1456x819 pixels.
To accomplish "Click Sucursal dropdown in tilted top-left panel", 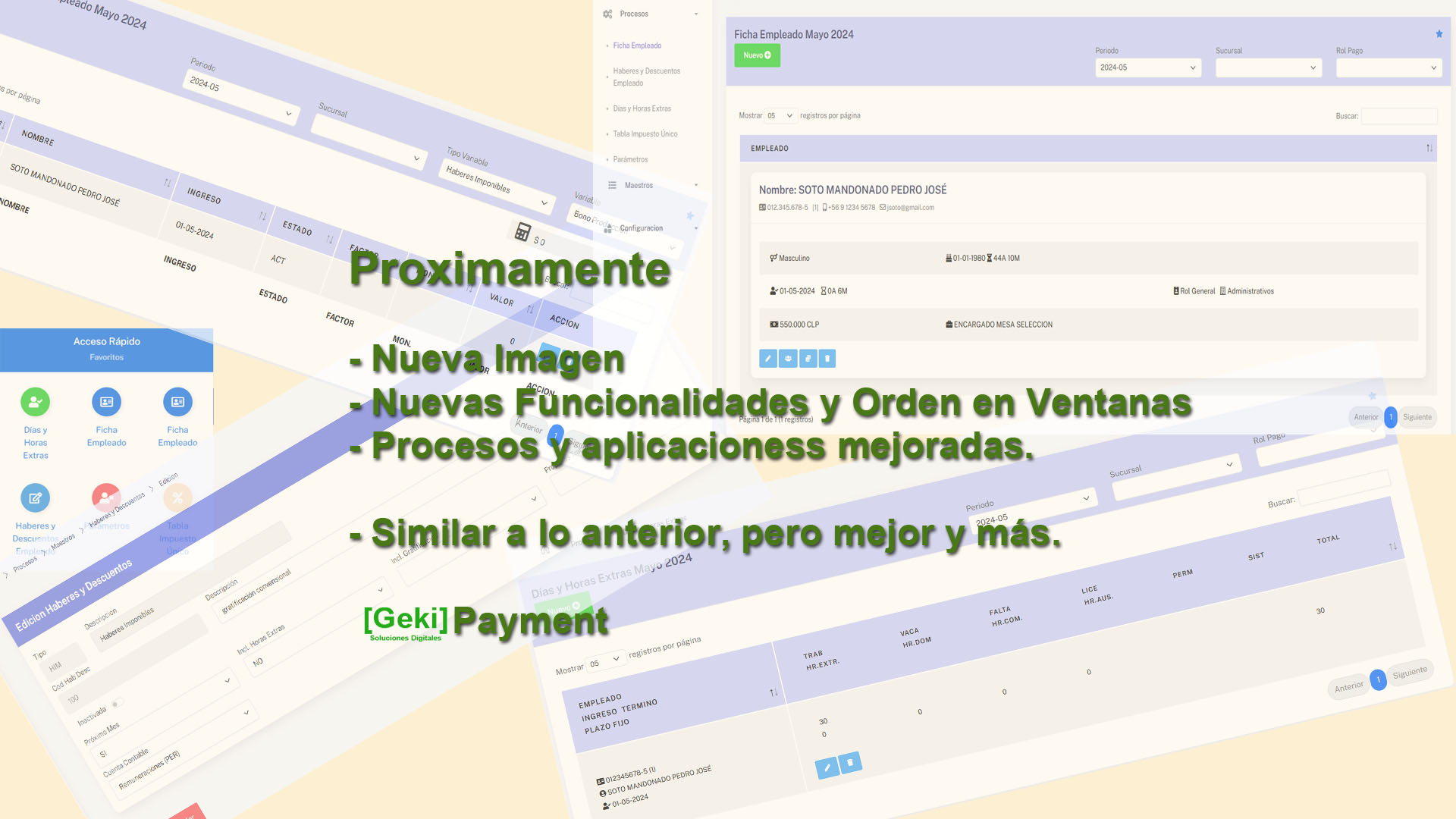I will [x=368, y=141].
